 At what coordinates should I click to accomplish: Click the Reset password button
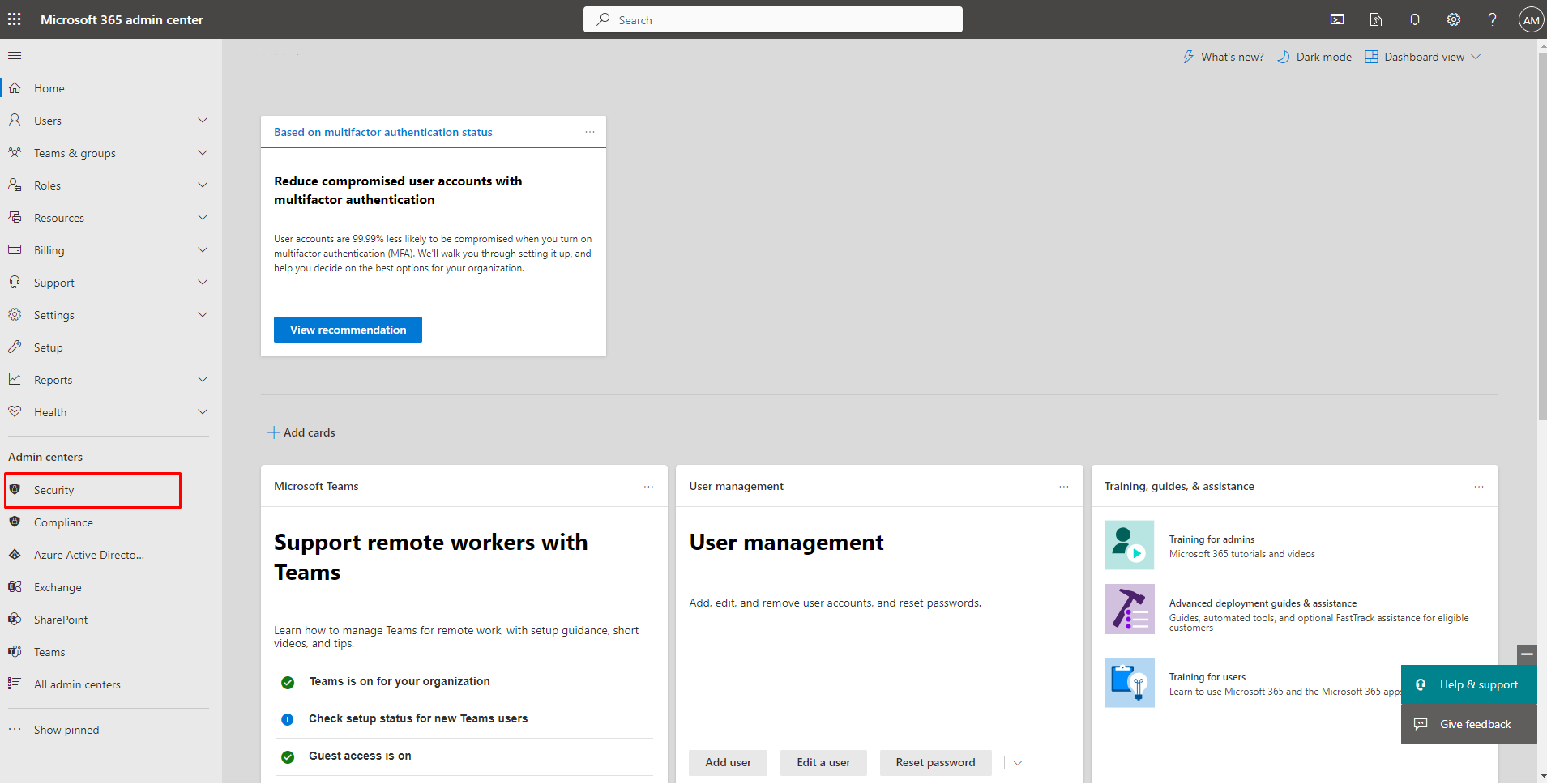tap(935, 763)
